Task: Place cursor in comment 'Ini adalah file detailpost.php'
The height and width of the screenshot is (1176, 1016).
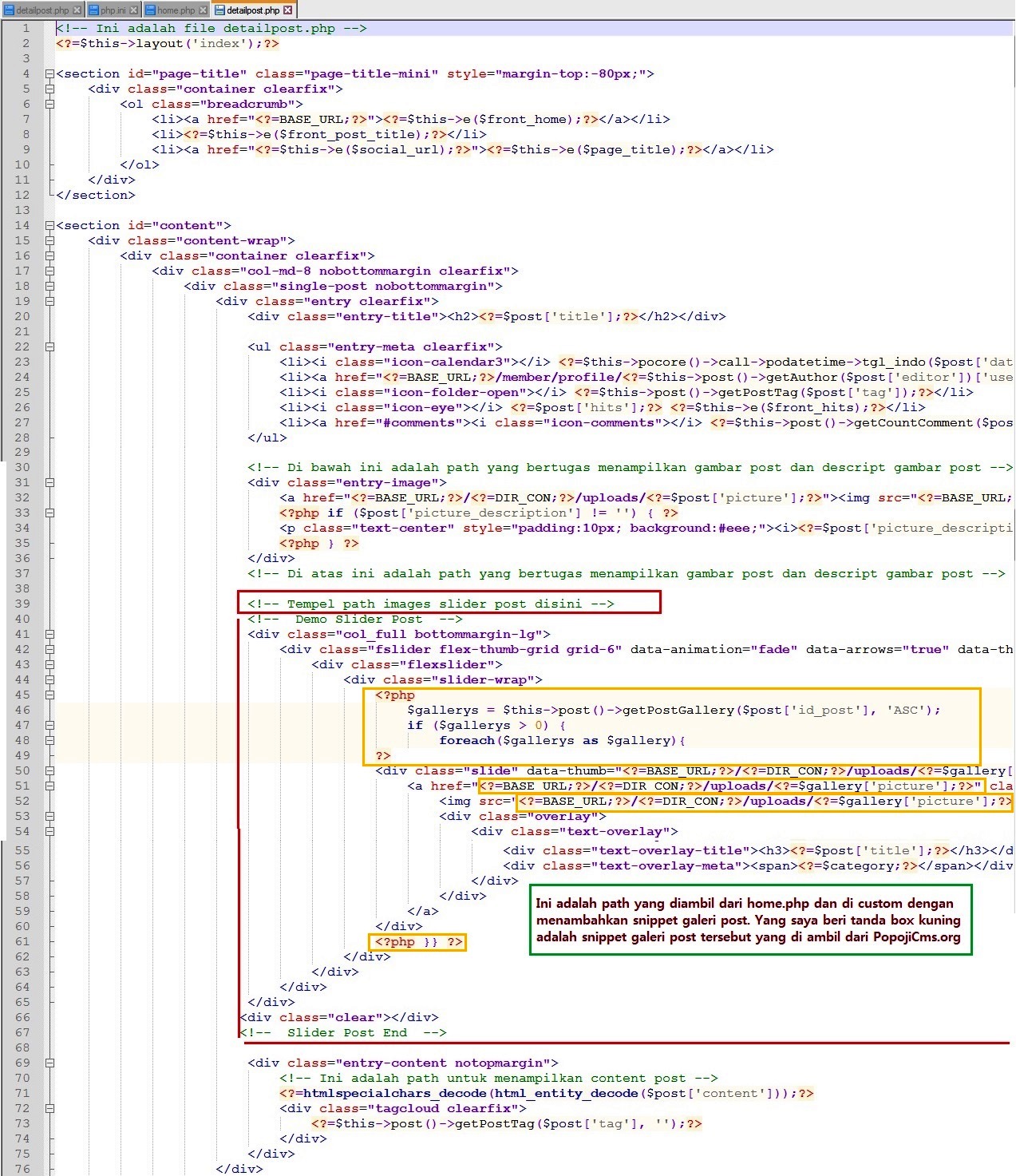Action: (x=212, y=28)
